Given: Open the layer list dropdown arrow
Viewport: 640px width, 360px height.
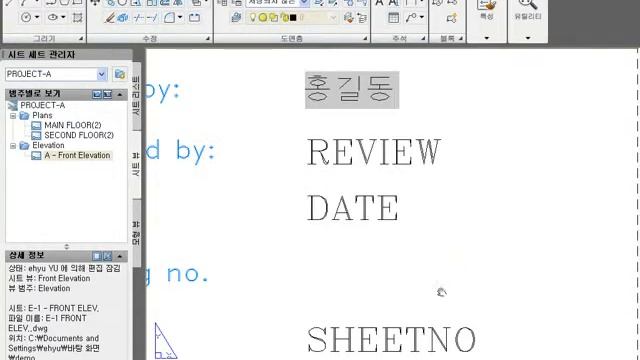Looking at the screenshot, I should tap(333, 18).
